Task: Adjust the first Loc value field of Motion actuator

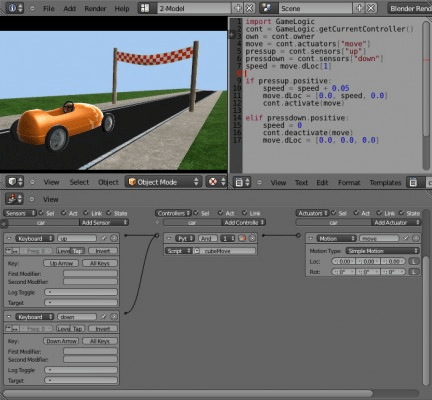Action: pos(344,261)
